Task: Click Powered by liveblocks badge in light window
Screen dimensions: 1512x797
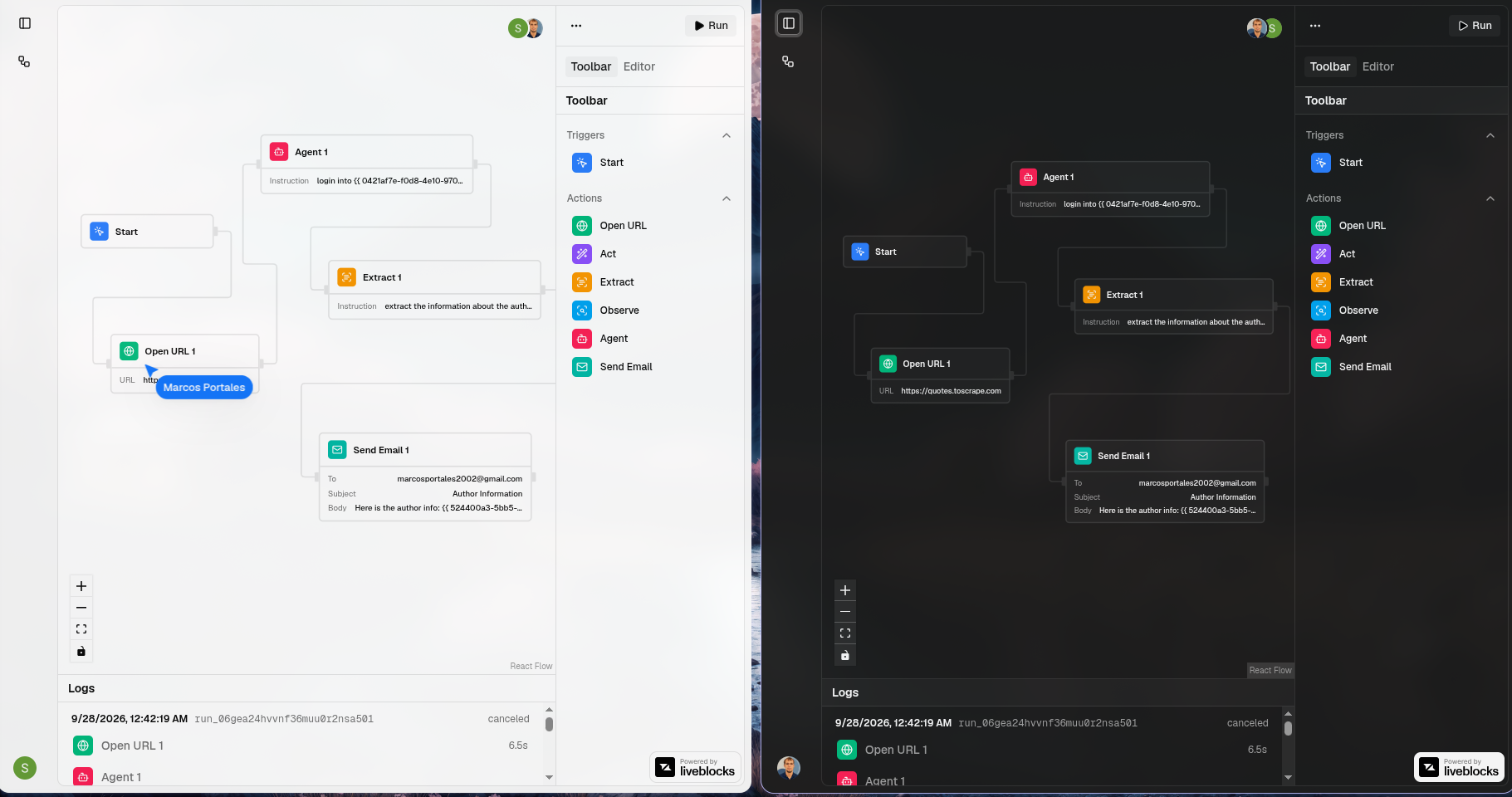Action: click(696, 767)
